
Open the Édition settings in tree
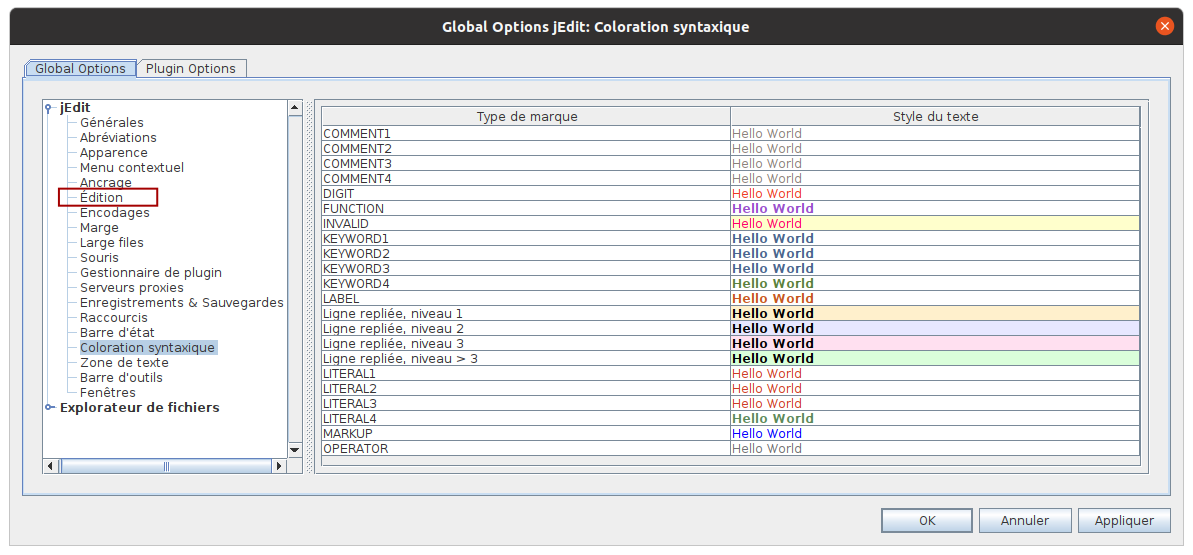[102, 198]
